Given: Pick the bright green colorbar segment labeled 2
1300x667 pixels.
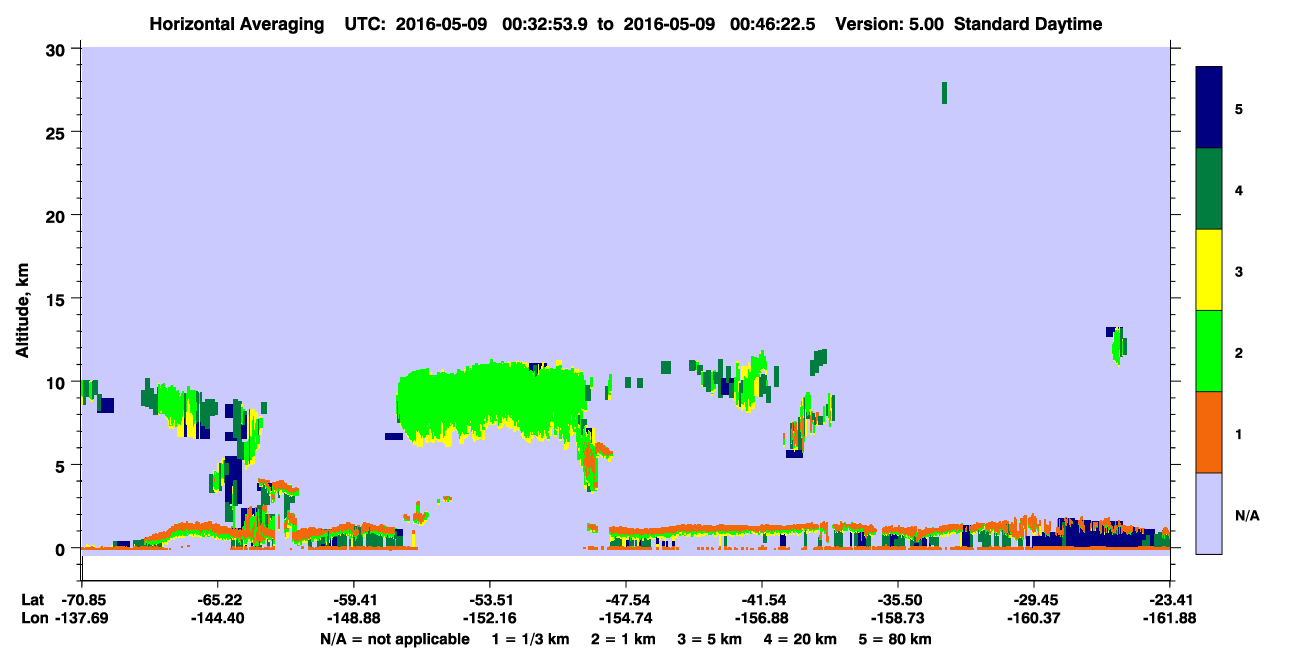Looking at the screenshot, I should [1209, 351].
